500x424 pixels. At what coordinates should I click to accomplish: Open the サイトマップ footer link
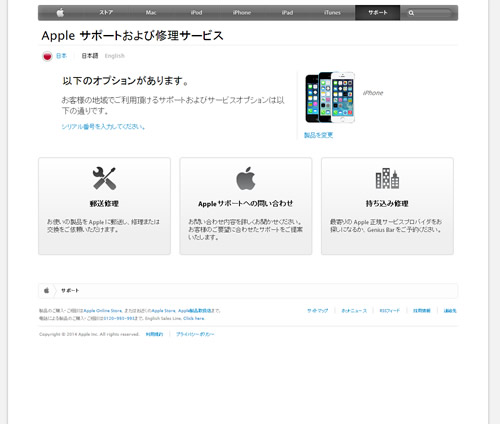318,311
